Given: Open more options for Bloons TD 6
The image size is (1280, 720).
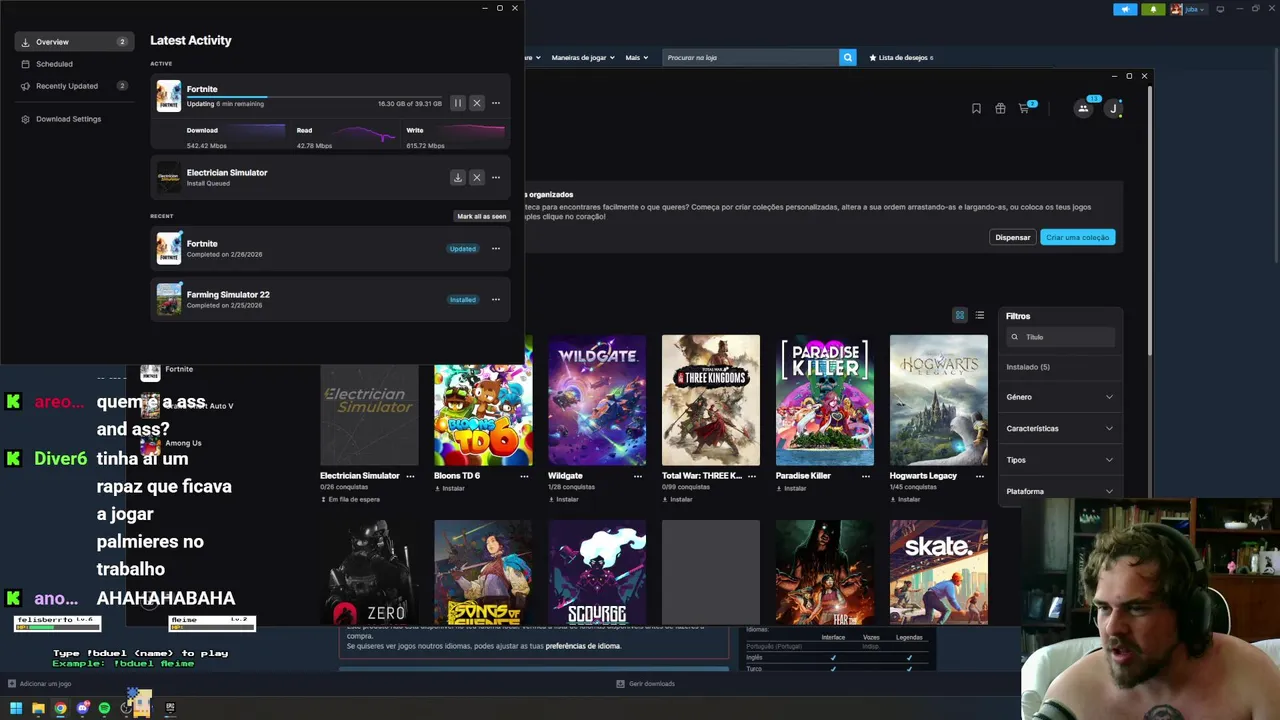Looking at the screenshot, I should pos(524,476).
